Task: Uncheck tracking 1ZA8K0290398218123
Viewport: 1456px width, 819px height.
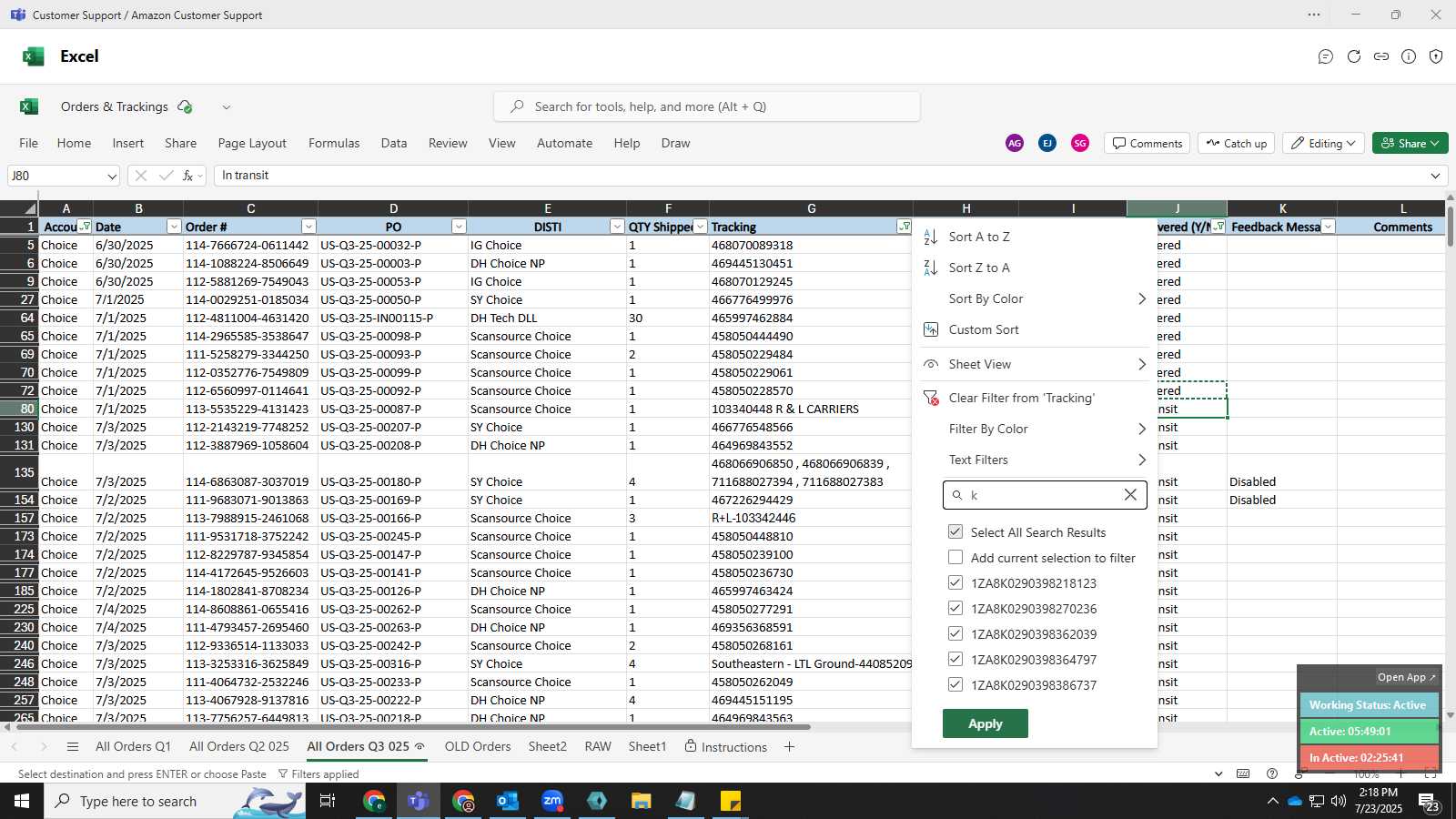Action: pos(955,582)
